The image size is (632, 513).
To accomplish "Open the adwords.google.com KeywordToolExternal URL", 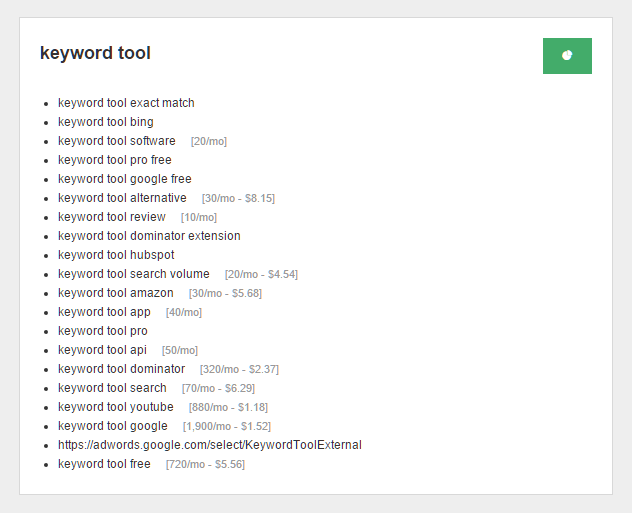I will pyautogui.click(x=210, y=445).
